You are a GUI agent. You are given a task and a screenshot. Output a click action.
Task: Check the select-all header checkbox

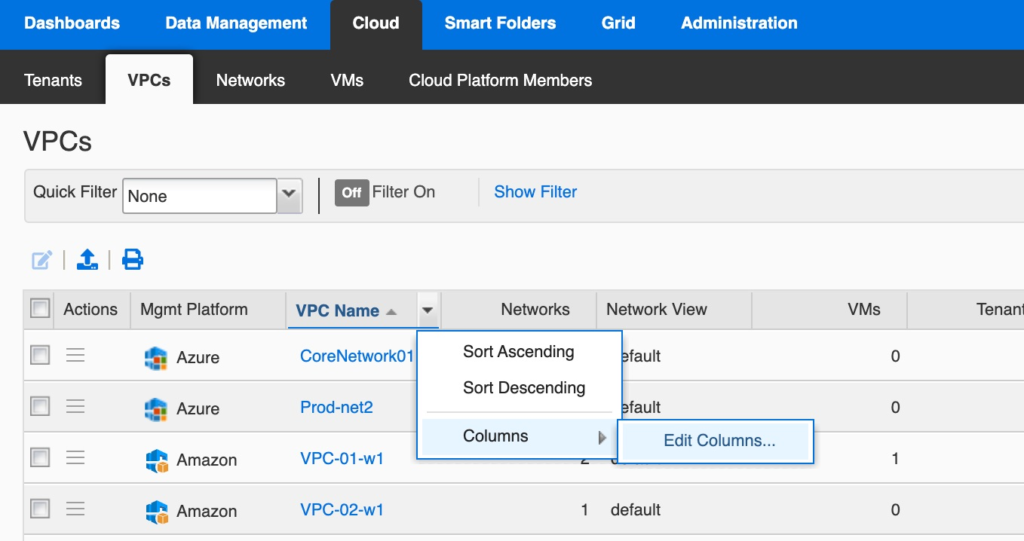pos(40,309)
